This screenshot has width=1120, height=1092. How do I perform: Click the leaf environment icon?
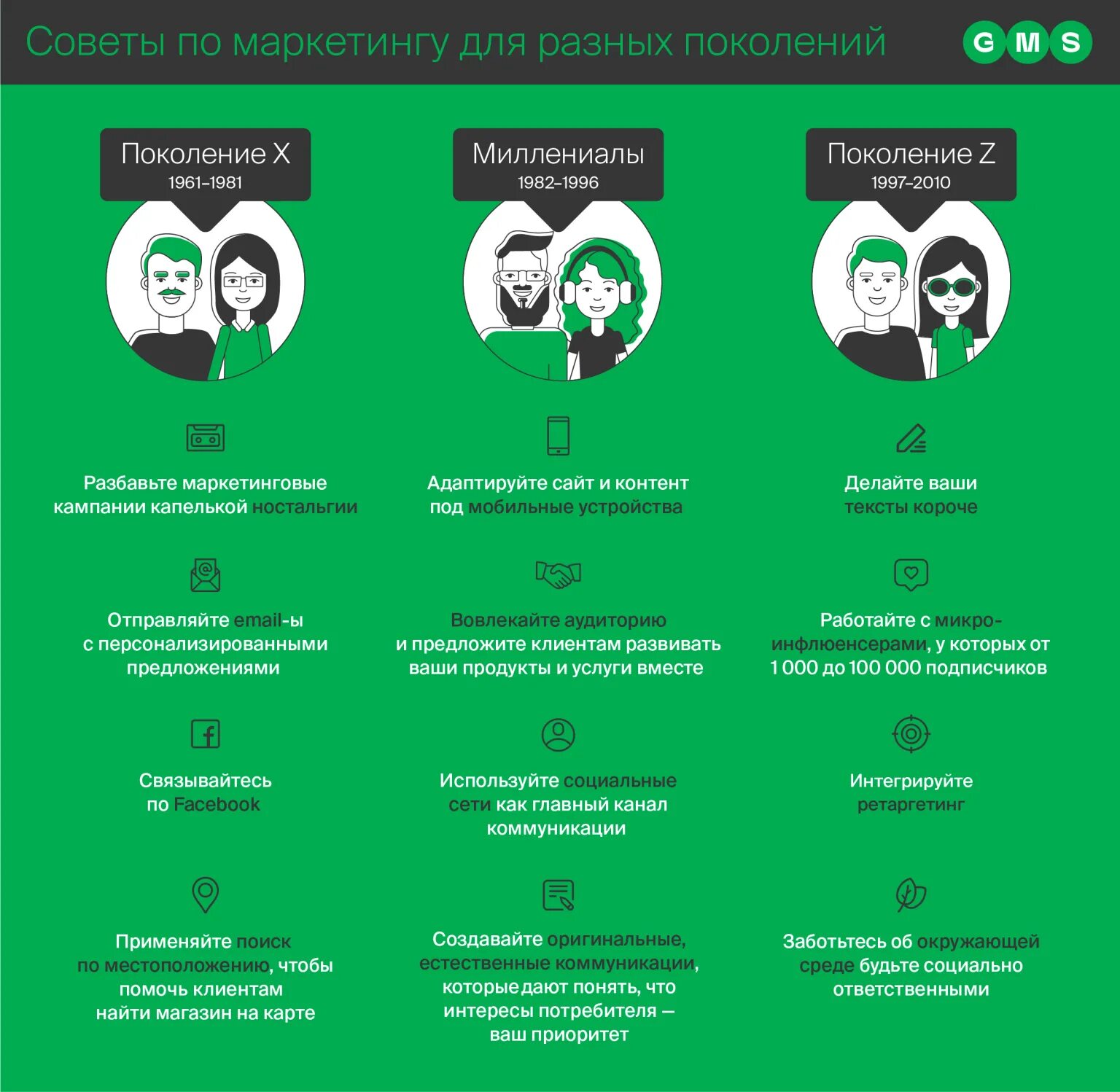click(x=911, y=894)
